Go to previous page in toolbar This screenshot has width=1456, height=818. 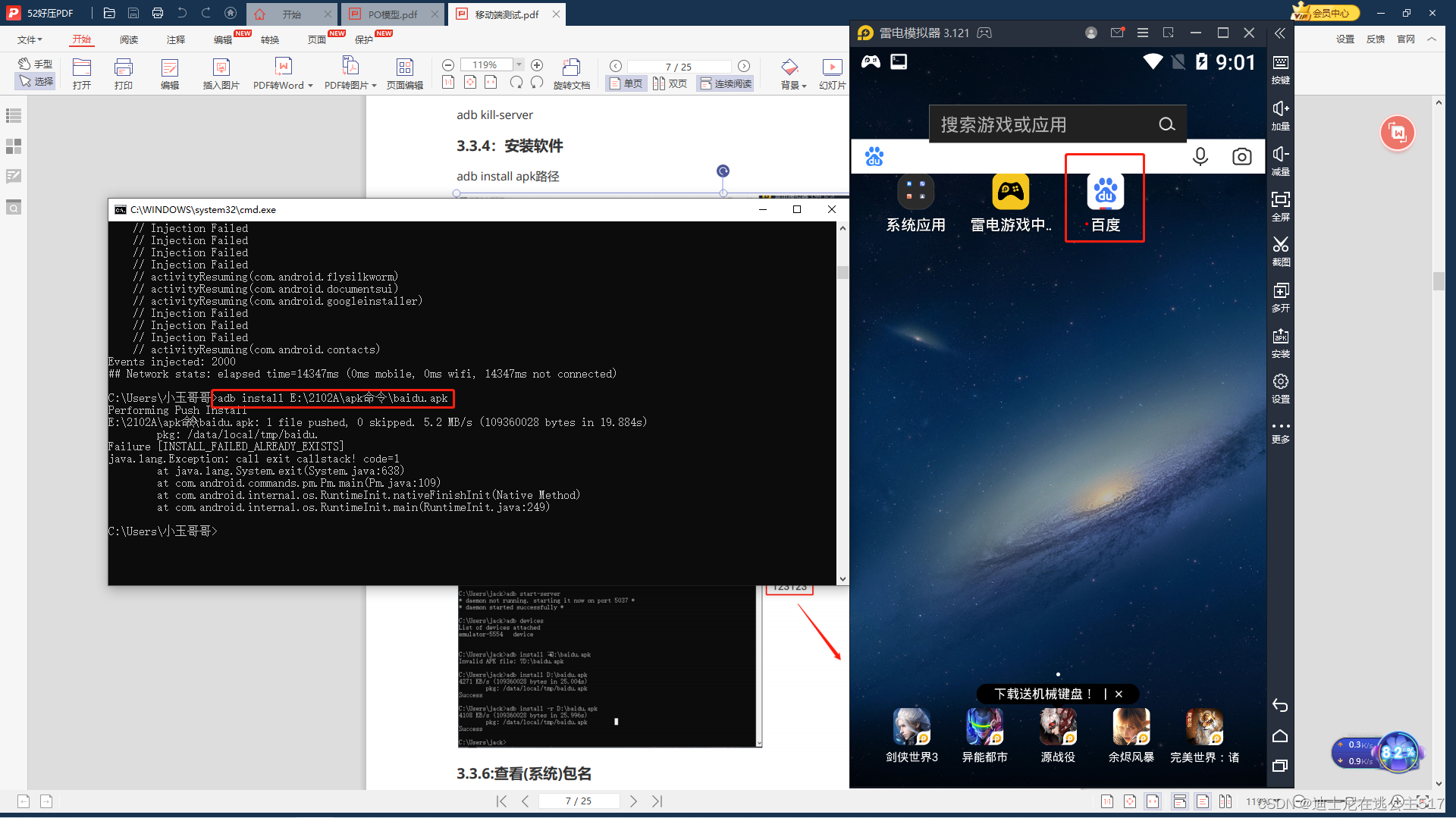(616, 66)
